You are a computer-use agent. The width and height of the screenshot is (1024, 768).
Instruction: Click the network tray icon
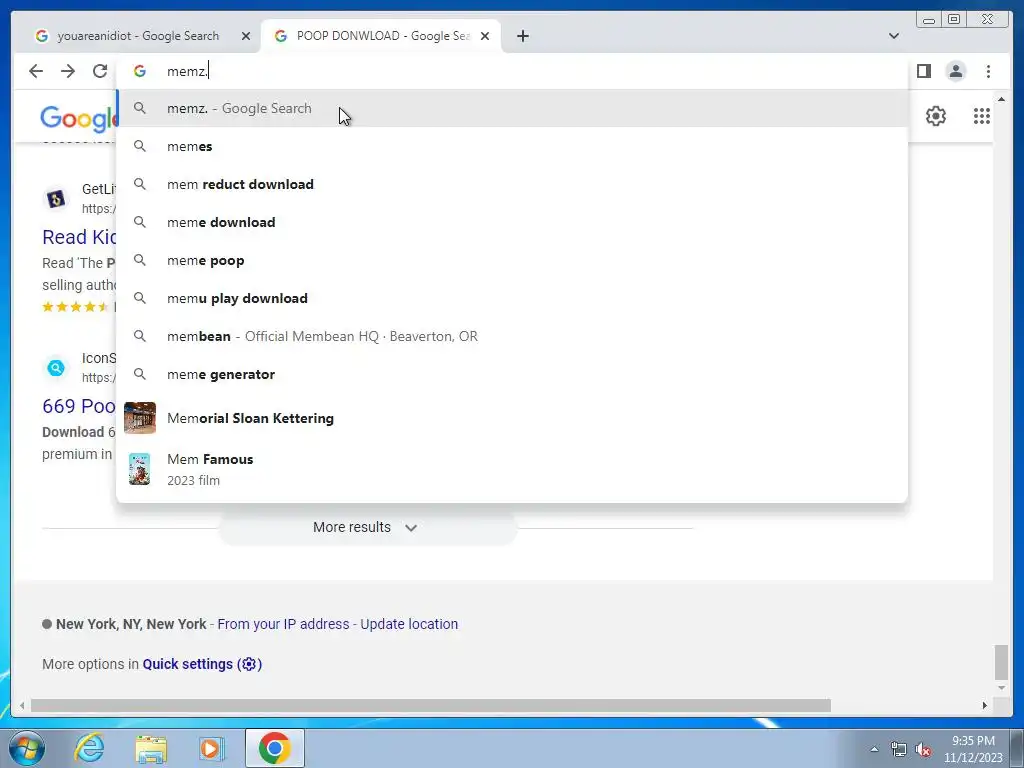pos(899,749)
